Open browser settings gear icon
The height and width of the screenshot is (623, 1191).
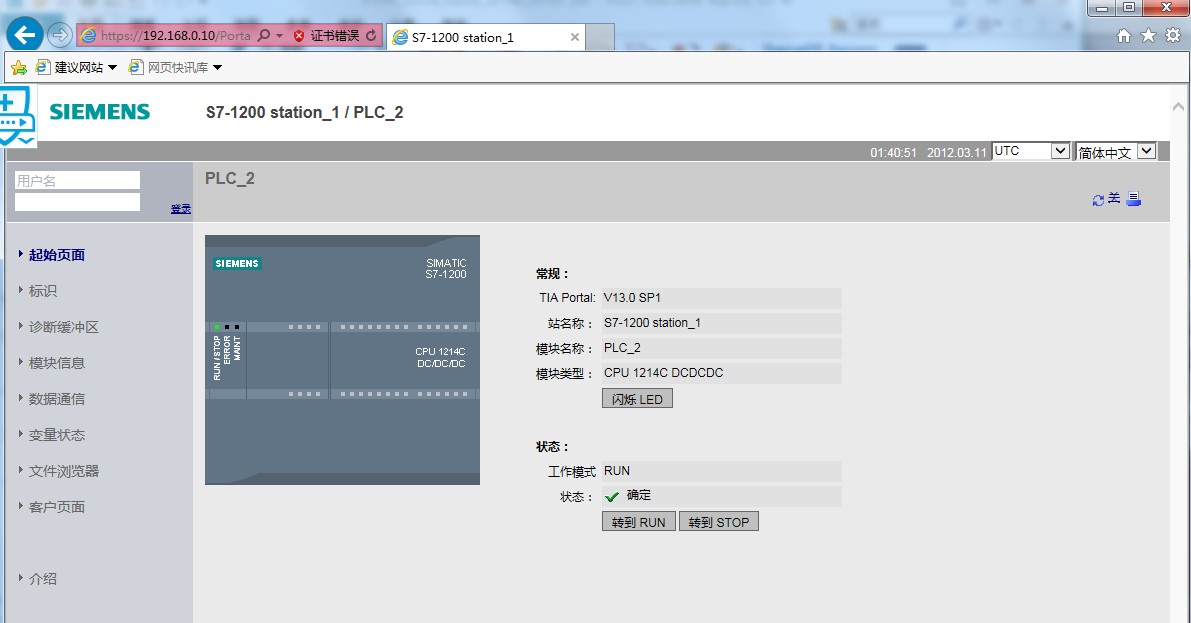point(1174,35)
